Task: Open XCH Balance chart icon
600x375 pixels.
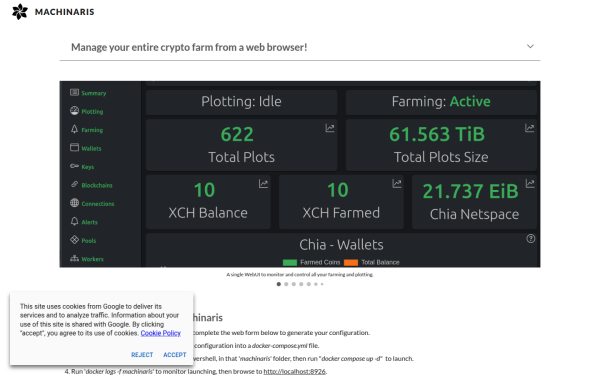Action: point(263,184)
